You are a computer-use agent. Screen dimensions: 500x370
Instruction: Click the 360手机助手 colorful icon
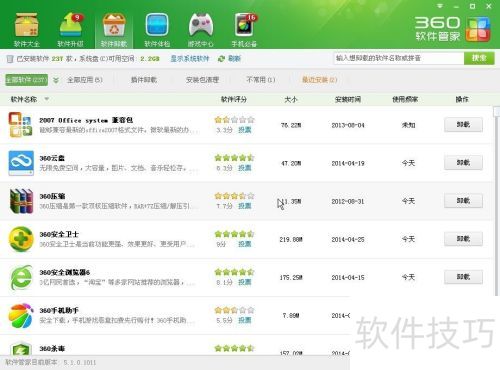(x=21, y=315)
